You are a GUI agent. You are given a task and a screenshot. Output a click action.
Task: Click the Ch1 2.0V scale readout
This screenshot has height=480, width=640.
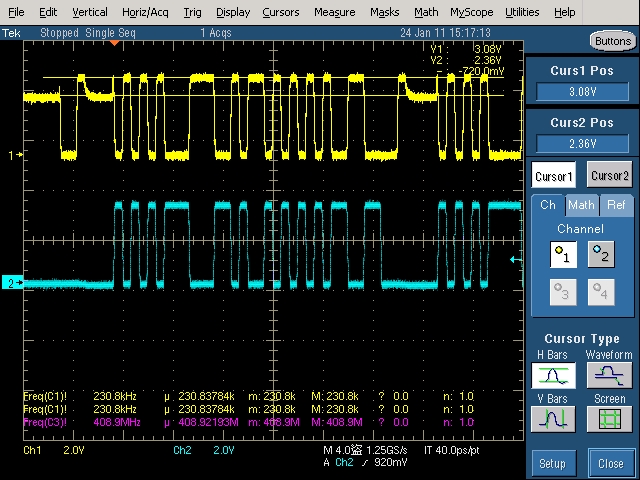tap(54, 450)
